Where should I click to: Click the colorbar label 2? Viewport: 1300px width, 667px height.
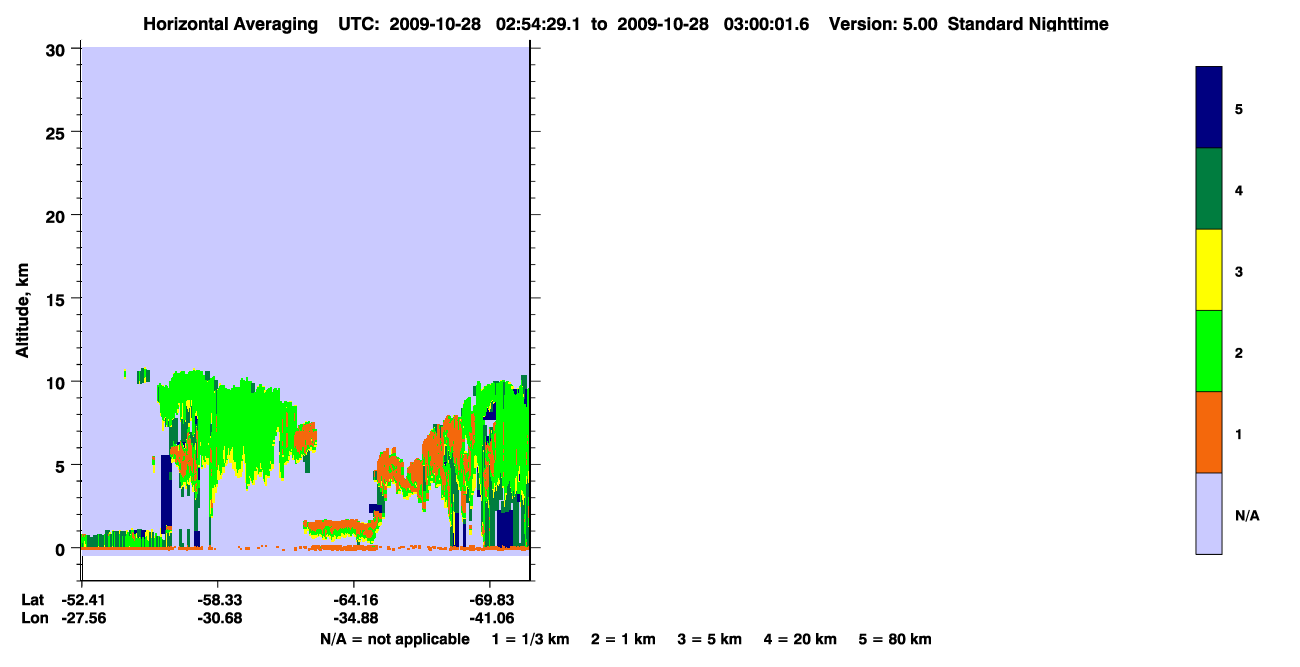(1239, 353)
